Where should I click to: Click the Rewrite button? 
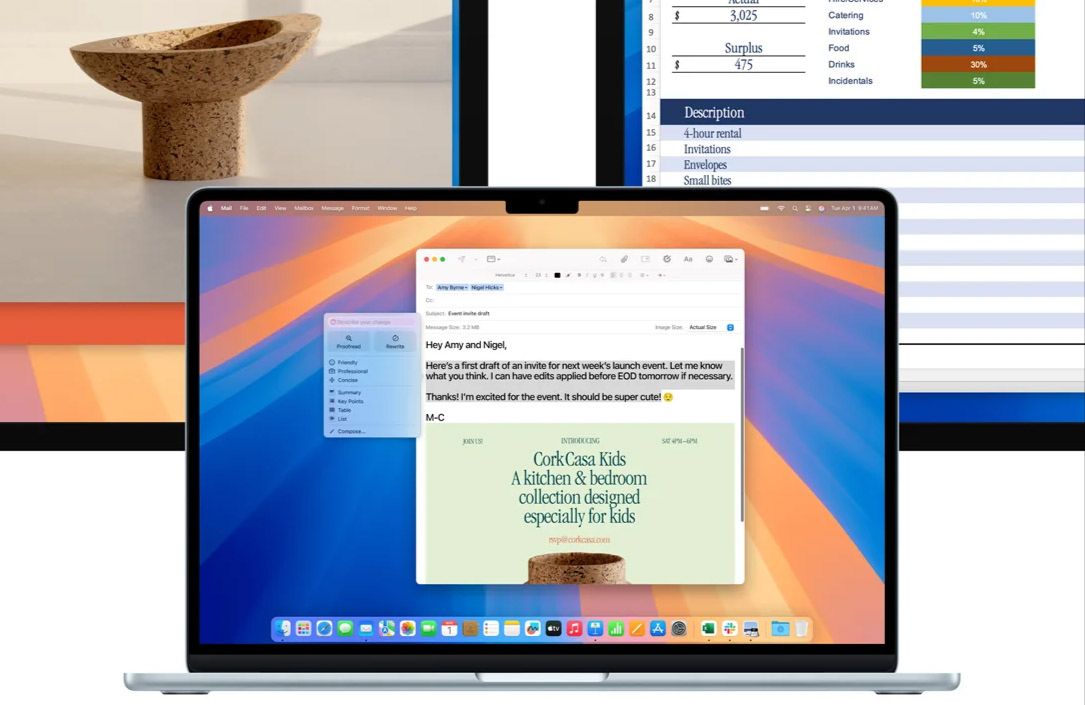395,341
